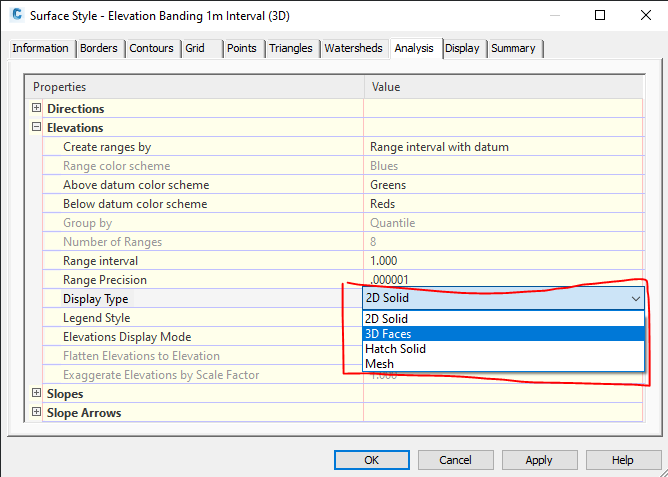668x477 pixels.
Task: Switch to the Display tab
Action: coord(464,49)
